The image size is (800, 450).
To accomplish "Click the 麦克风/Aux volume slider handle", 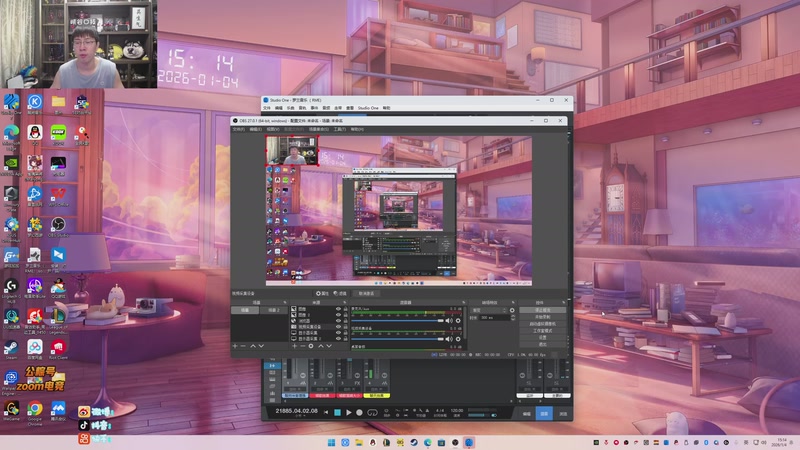I will [440, 320].
